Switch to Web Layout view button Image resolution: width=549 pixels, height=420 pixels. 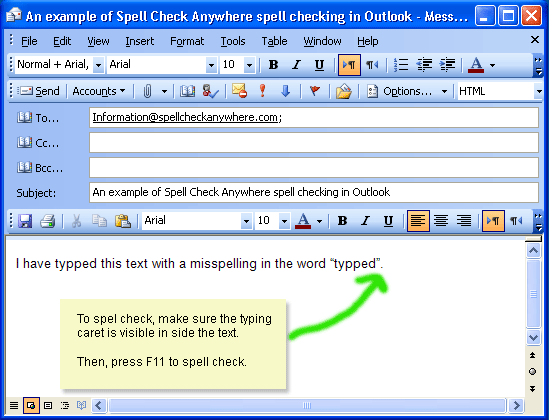tap(31, 406)
